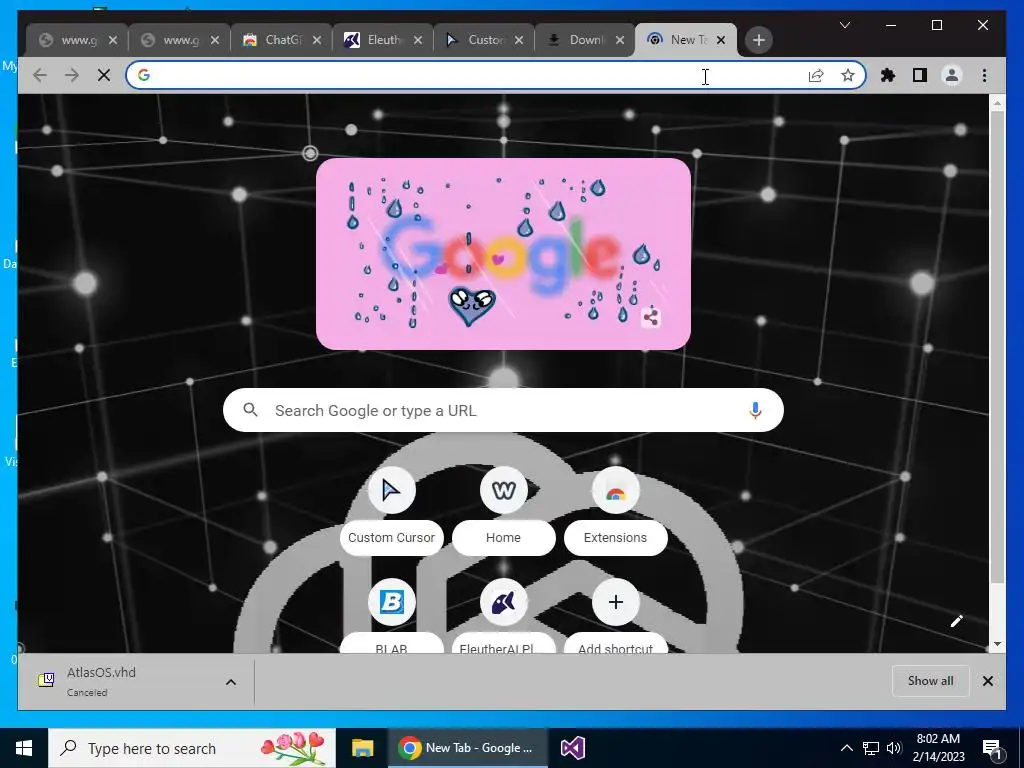Open the Home shortcut
The width and height of the screenshot is (1024, 768).
pyautogui.click(x=504, y=509)
